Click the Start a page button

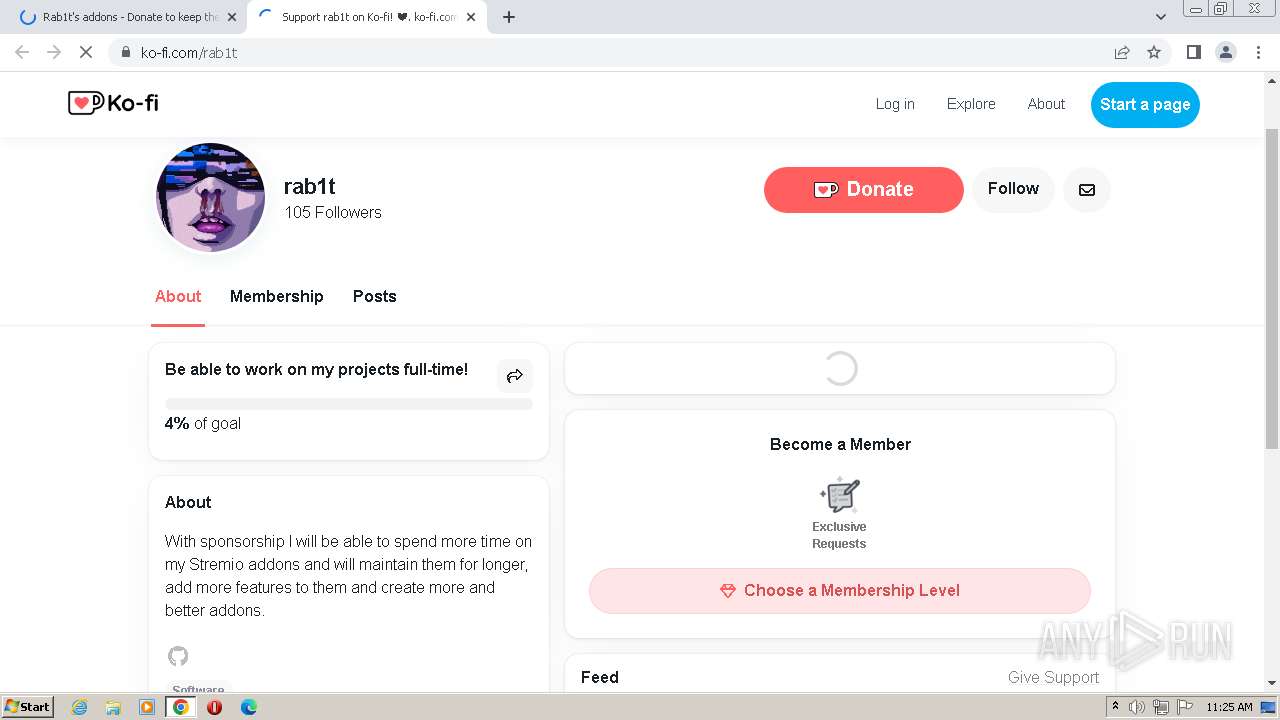pyautogui.click(x=1145, y=104)
